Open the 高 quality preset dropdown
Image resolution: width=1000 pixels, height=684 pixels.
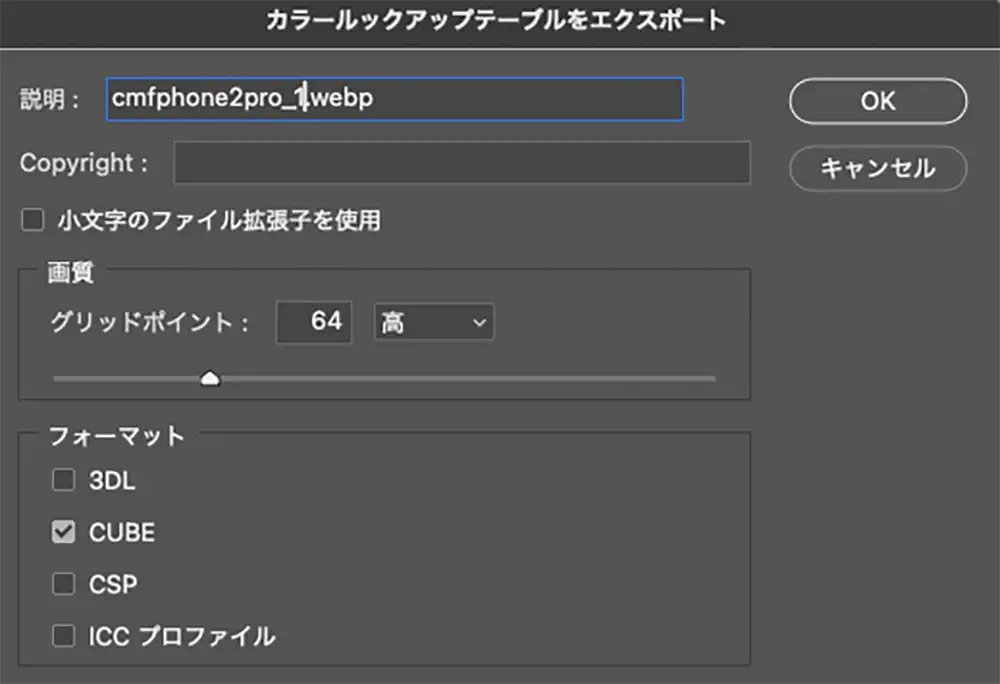pos(433,323)
